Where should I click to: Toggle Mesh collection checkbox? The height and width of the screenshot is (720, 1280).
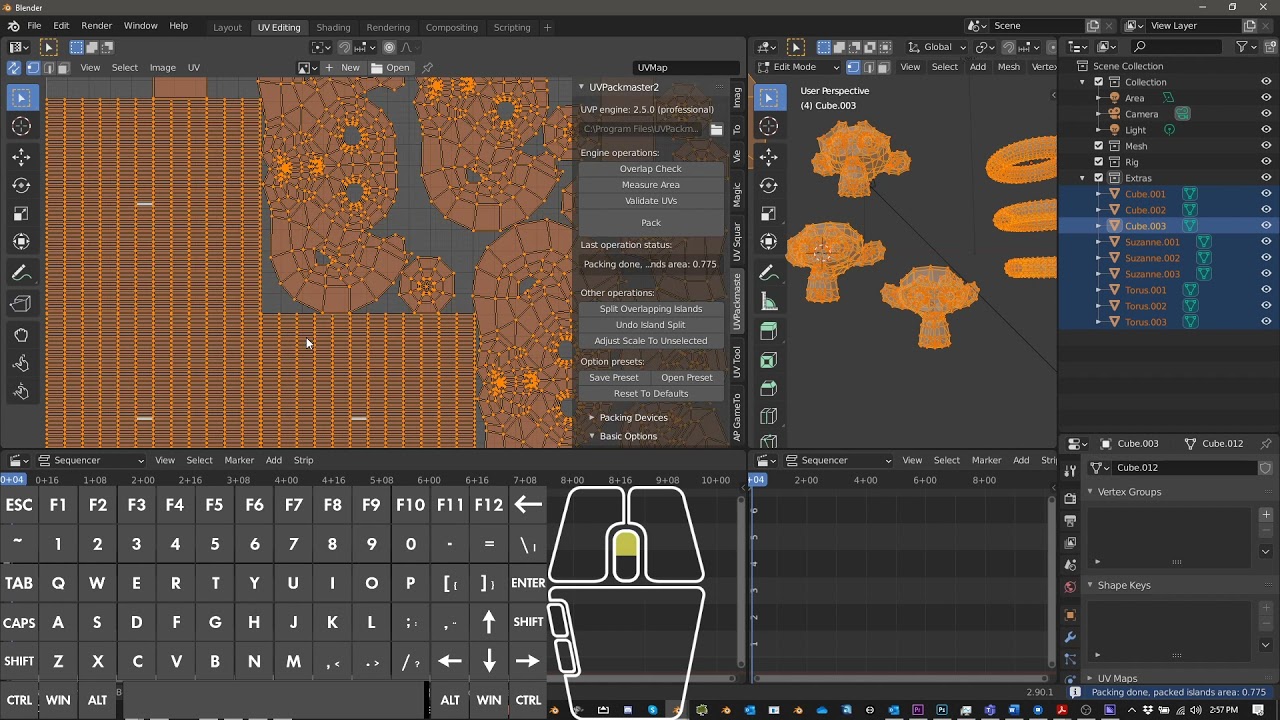point(1099,146)
